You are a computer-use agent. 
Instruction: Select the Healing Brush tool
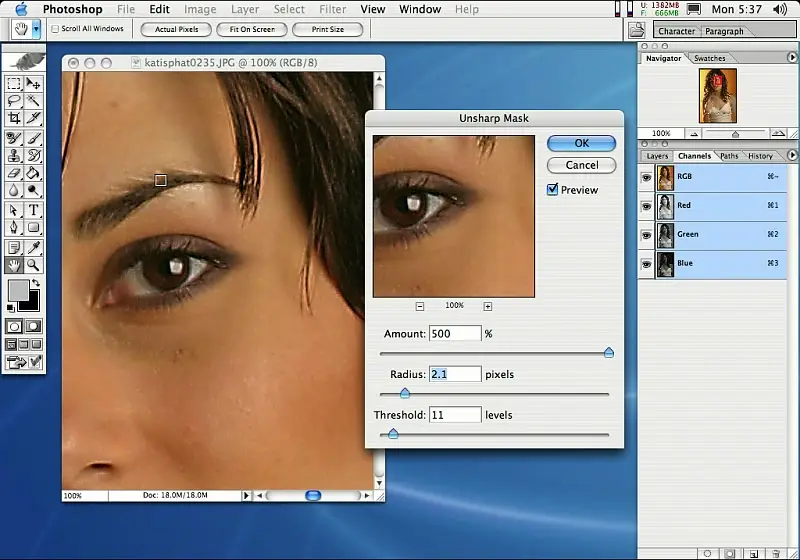coord(14,138)
